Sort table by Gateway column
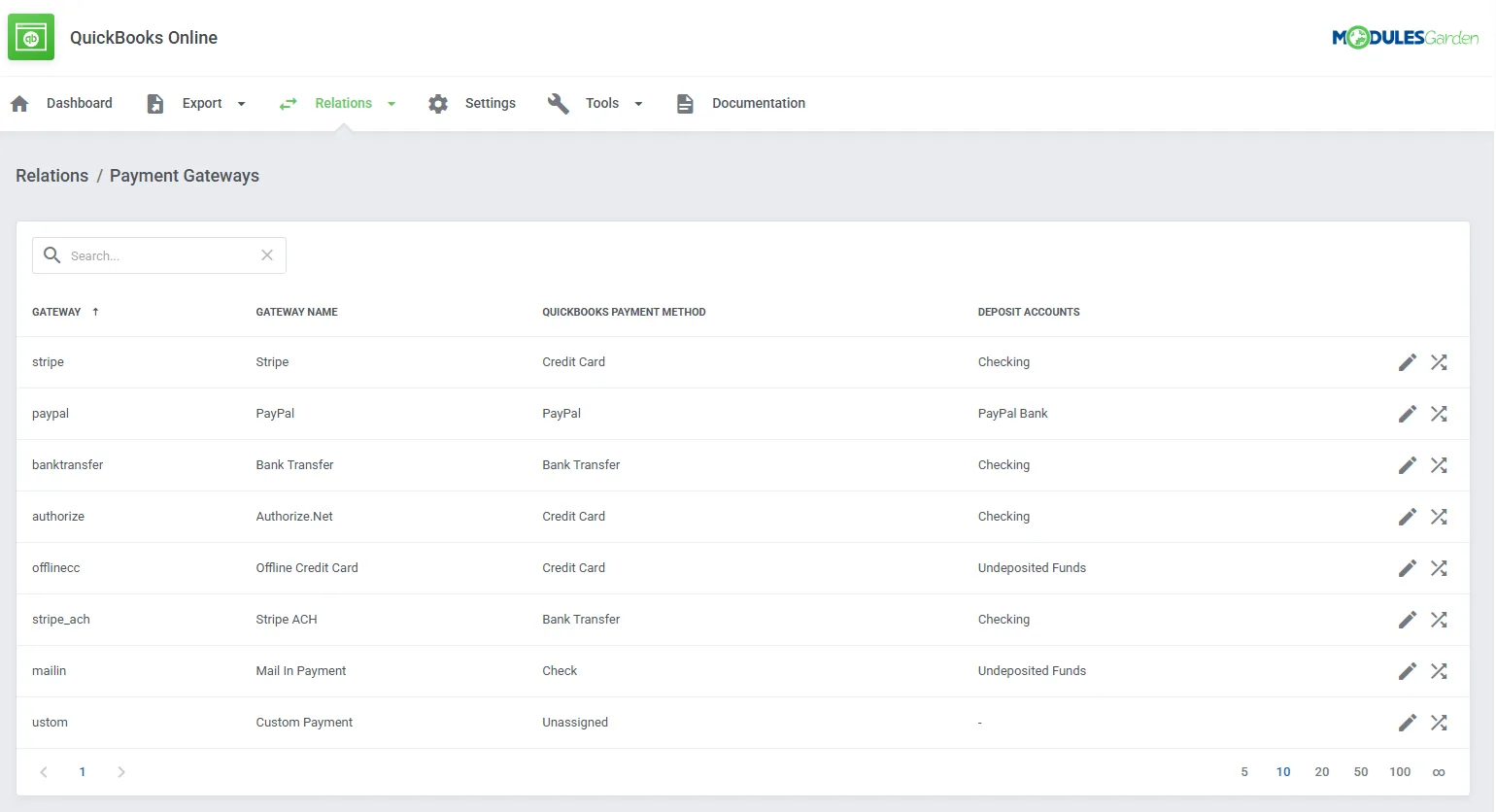The width and height of the screenshot is (1496, 812). coord(65,312)
